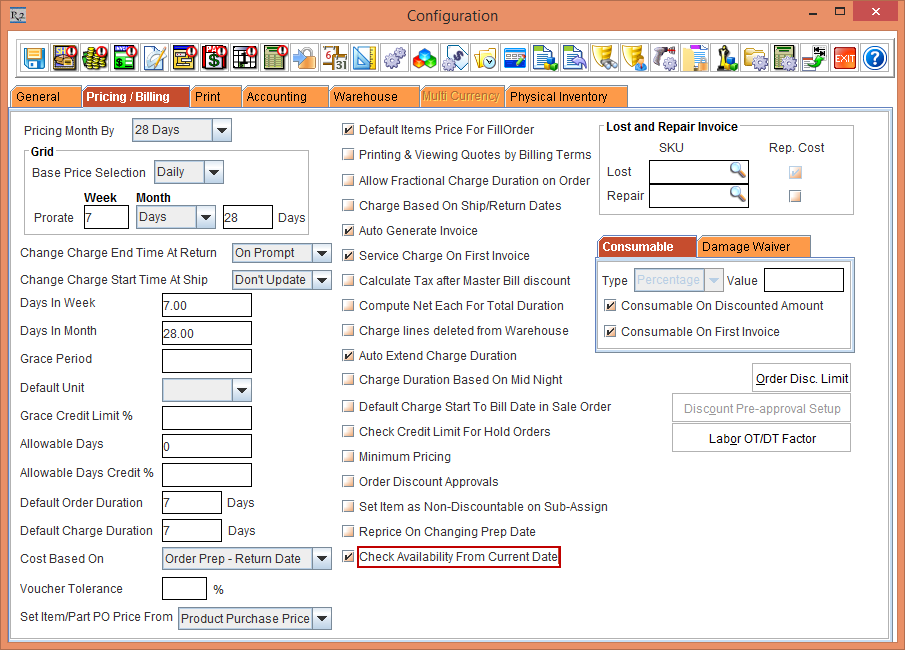
Task: Click the Grace Period input field
Action: pos(206,360)
